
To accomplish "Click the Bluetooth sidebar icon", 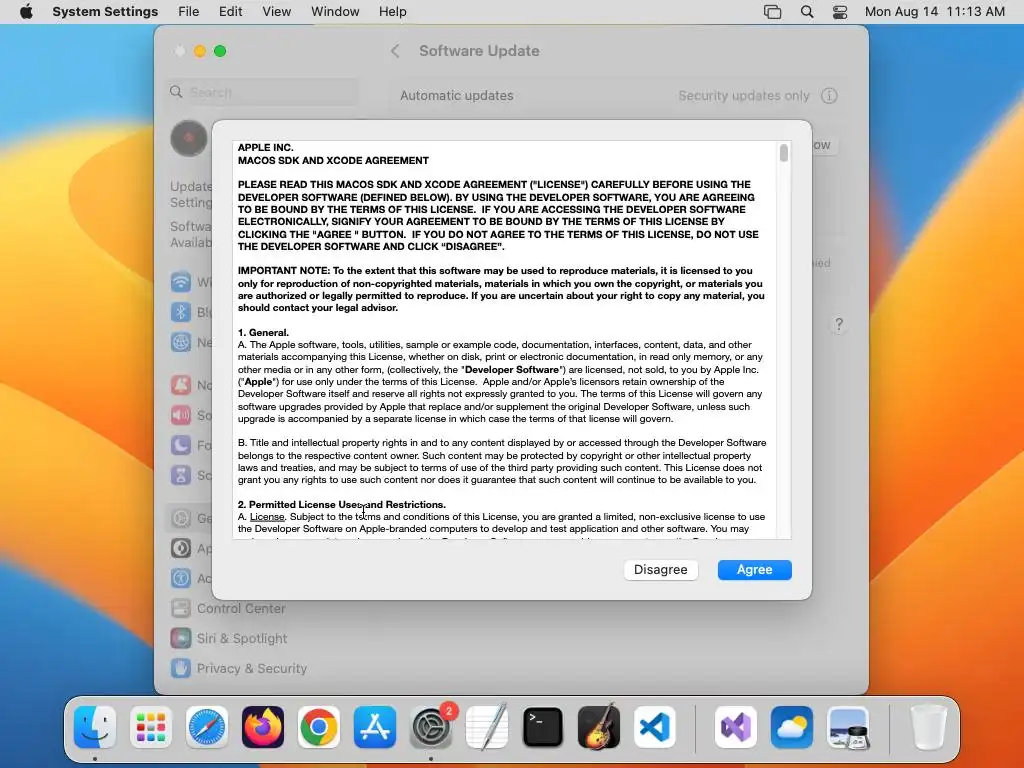I will (181, 312).
